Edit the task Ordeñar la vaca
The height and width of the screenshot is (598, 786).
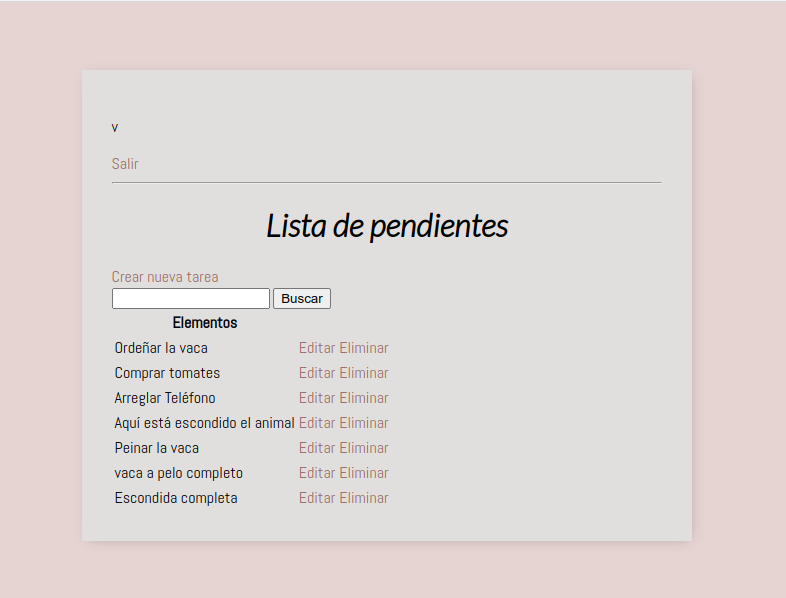coord(316,348)
